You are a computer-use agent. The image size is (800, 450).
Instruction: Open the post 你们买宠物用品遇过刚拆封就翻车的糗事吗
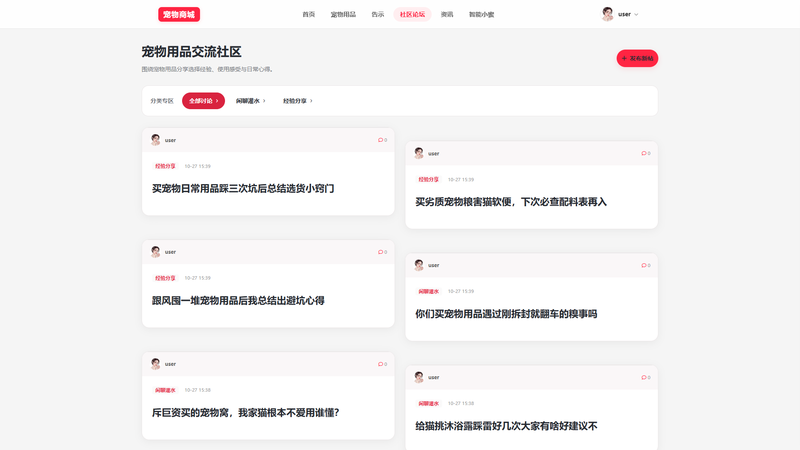tap(506, 314)
